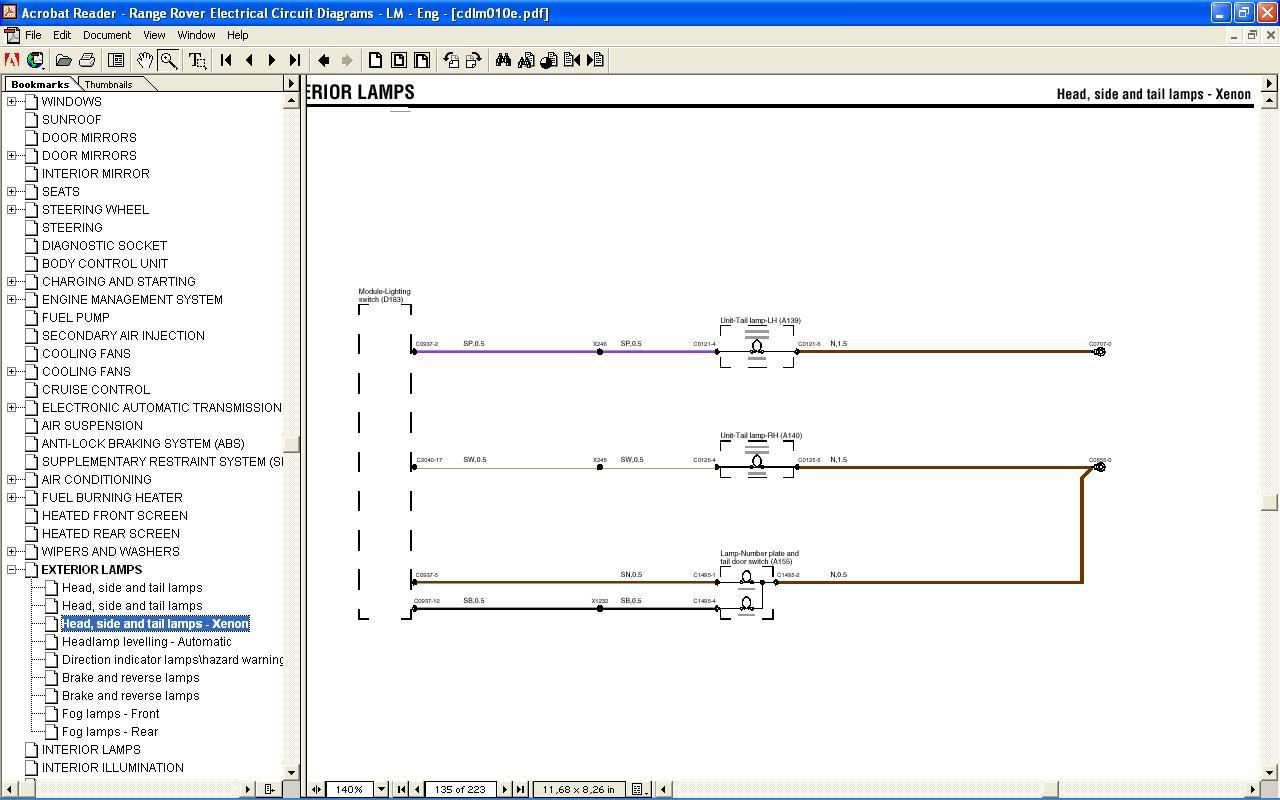
Task: Click the Print icon in toolbar
Action: (87, 60)
